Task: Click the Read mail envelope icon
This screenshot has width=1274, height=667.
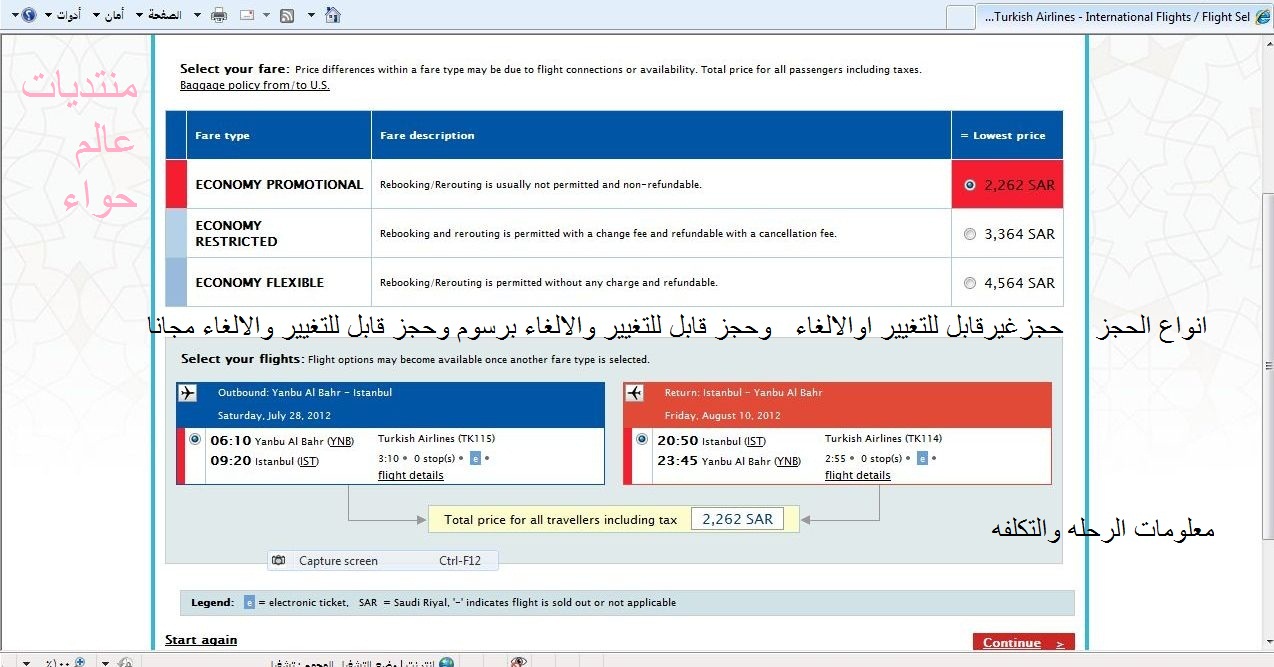Action: point(246,15)
